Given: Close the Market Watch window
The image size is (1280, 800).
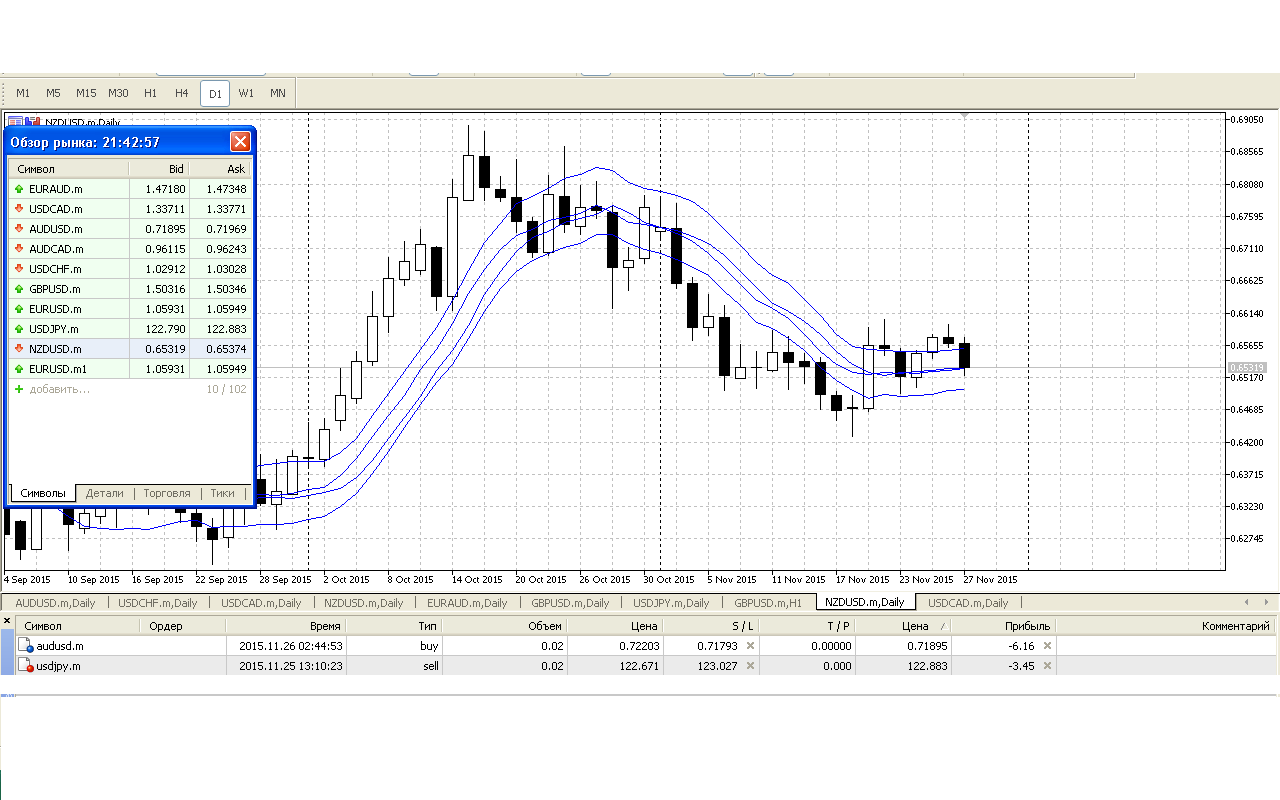Looking at the screenshot, I should 240,141.
